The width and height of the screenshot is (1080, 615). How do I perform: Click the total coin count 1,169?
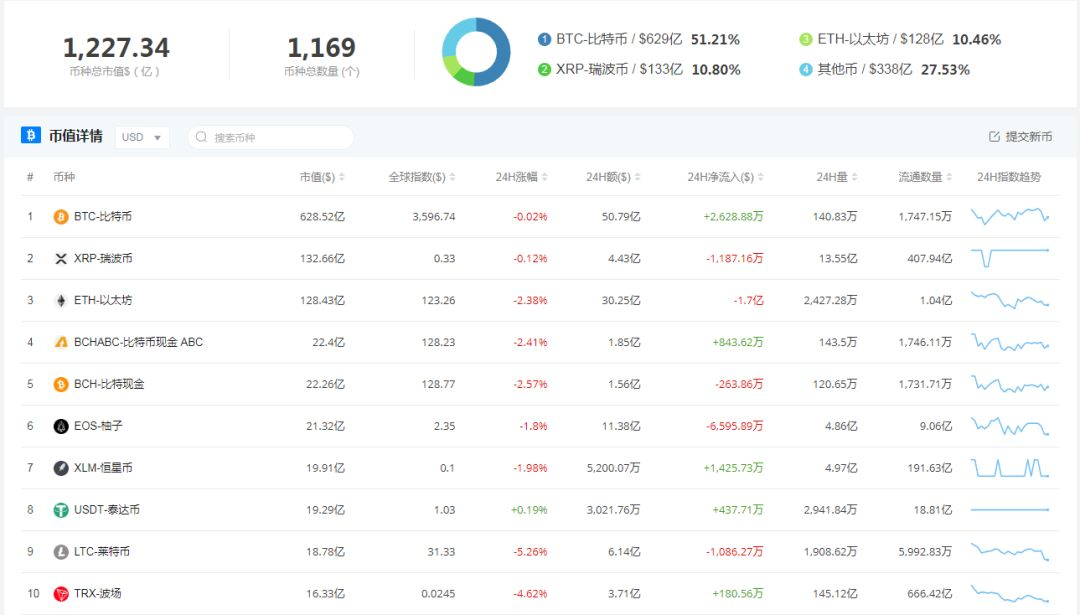pyautogui.click(x=322, y=48)
